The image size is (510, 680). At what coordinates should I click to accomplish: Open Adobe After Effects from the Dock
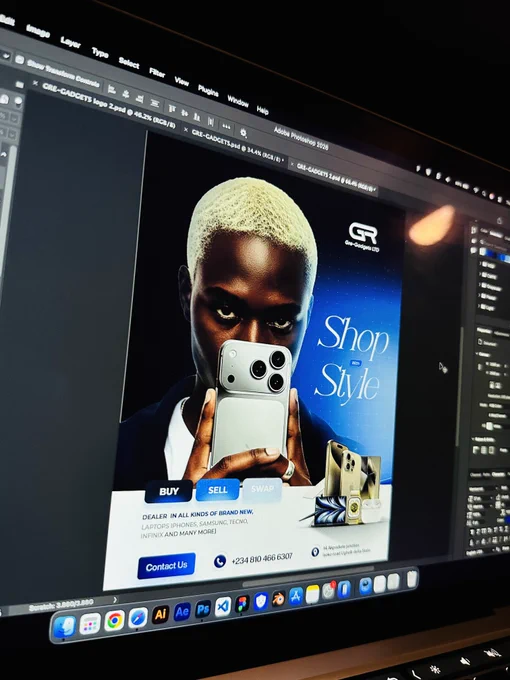pos(182,611)
